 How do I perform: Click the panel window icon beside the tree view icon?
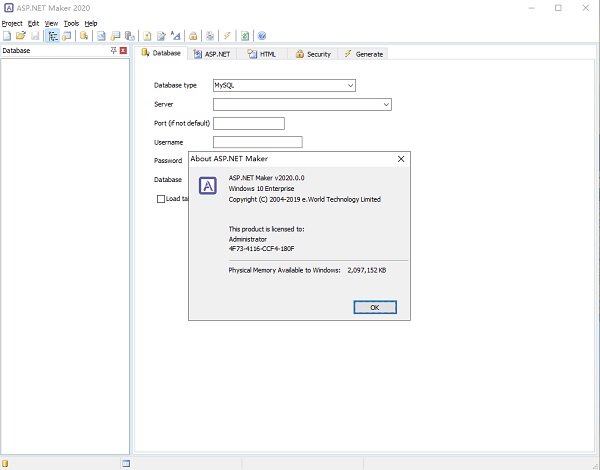pyautogui.click(x=67, y=36)
